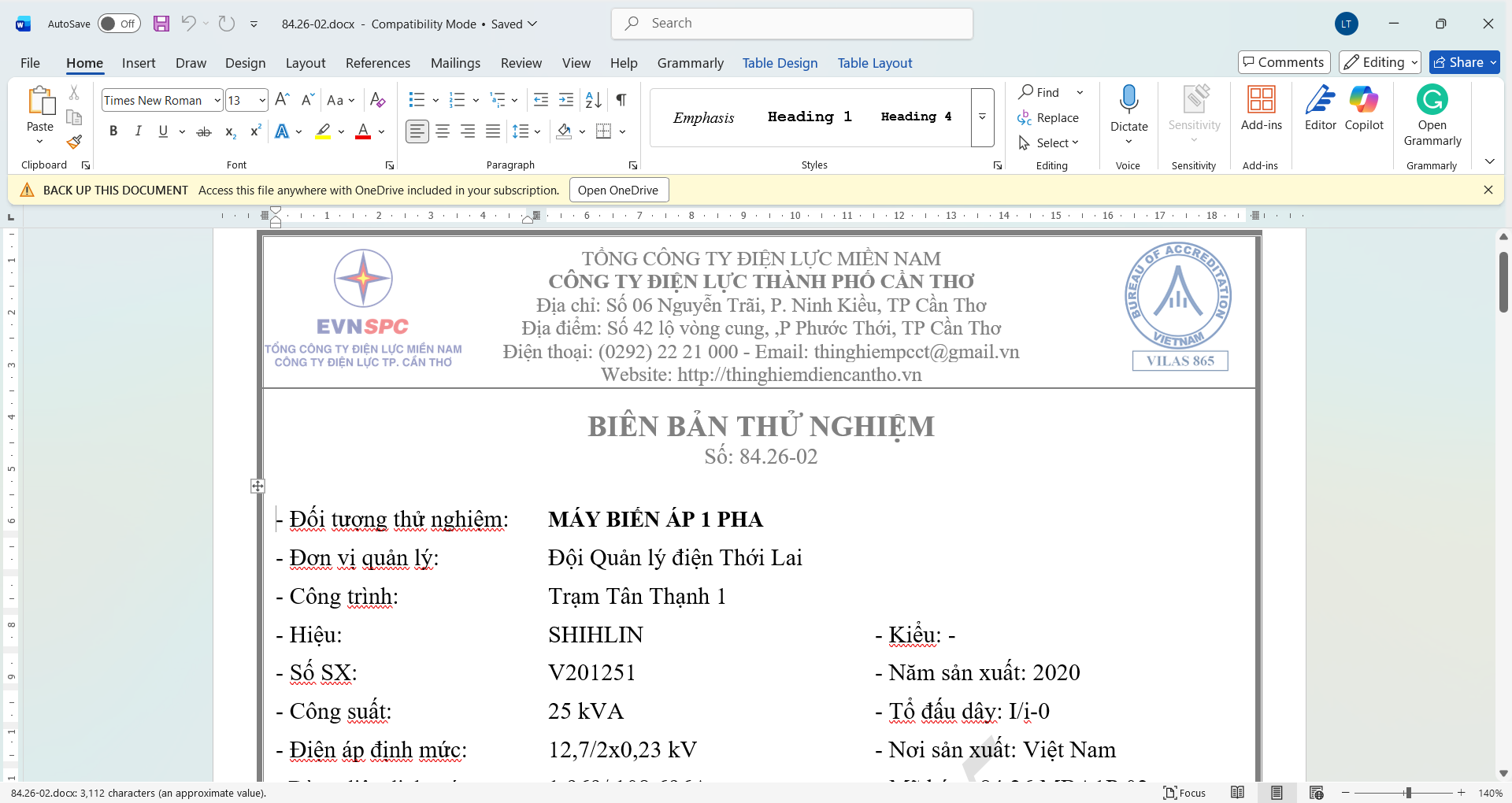The height and width of the screenshot is (803, 1512).
Task: Apply bold formatting to selected text
Action: point(113,131)
